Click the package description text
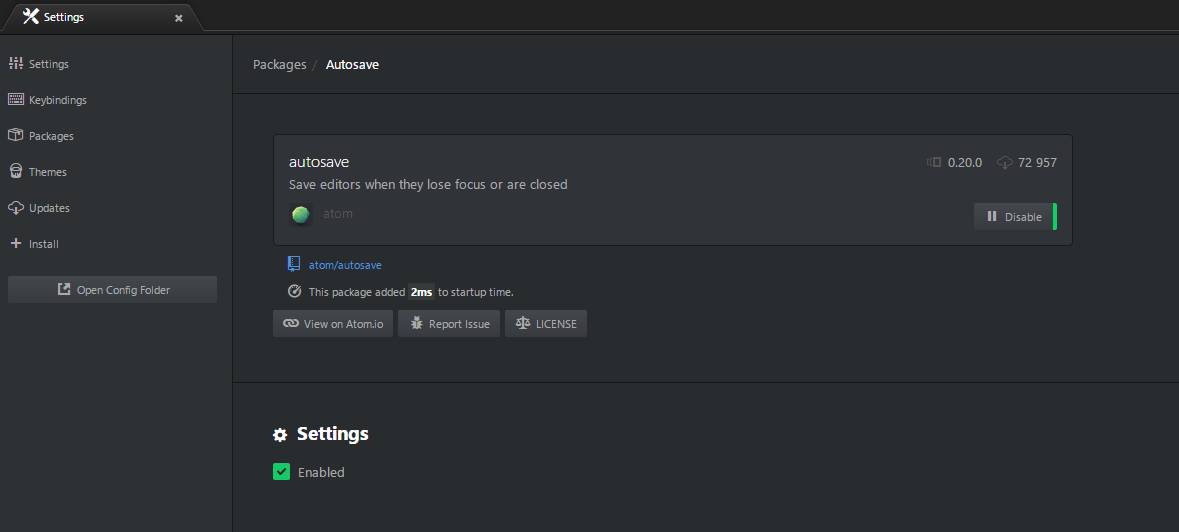 tap(428, 184)
